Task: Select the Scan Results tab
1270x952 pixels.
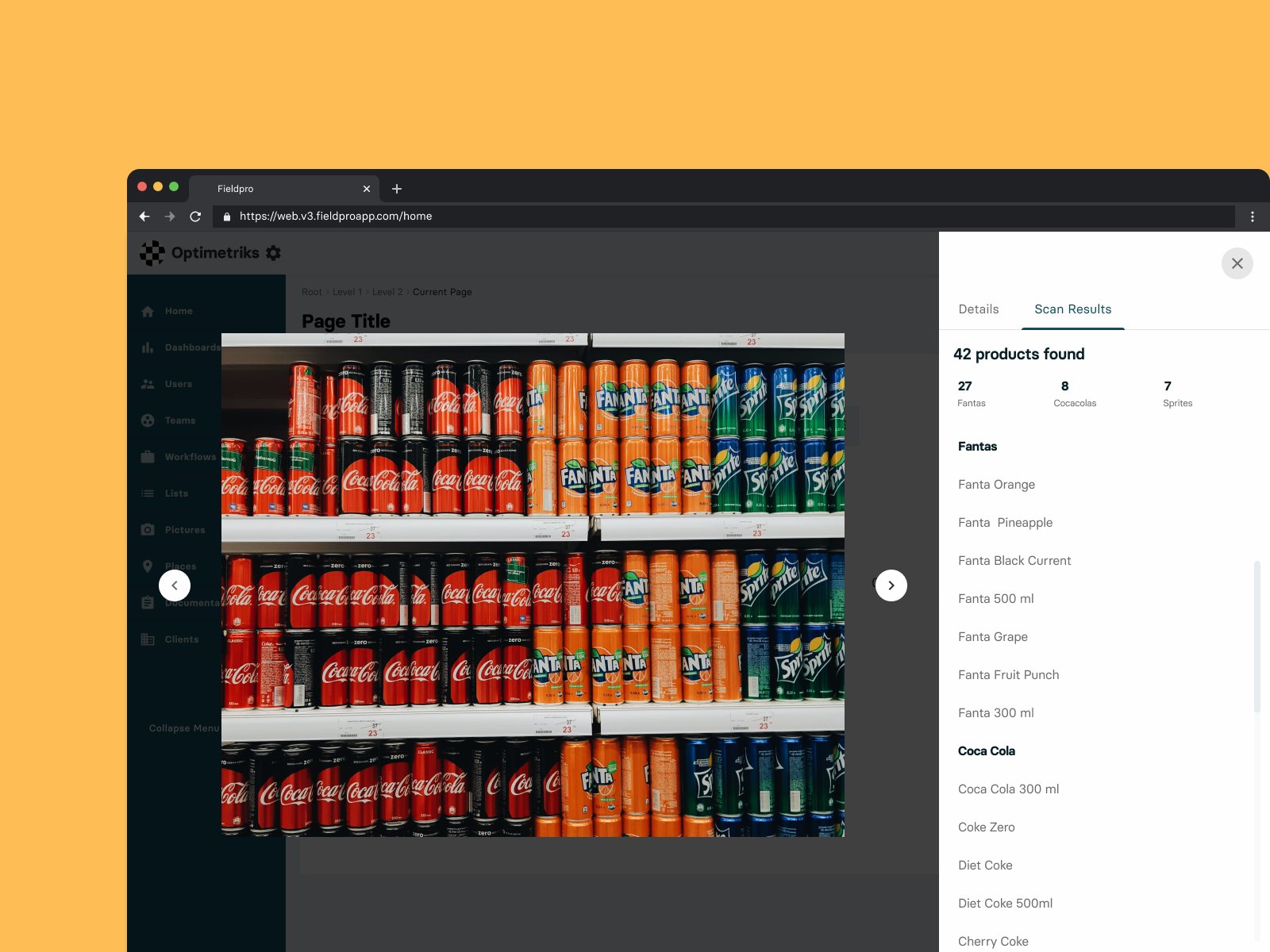Action: point(1073,309)
